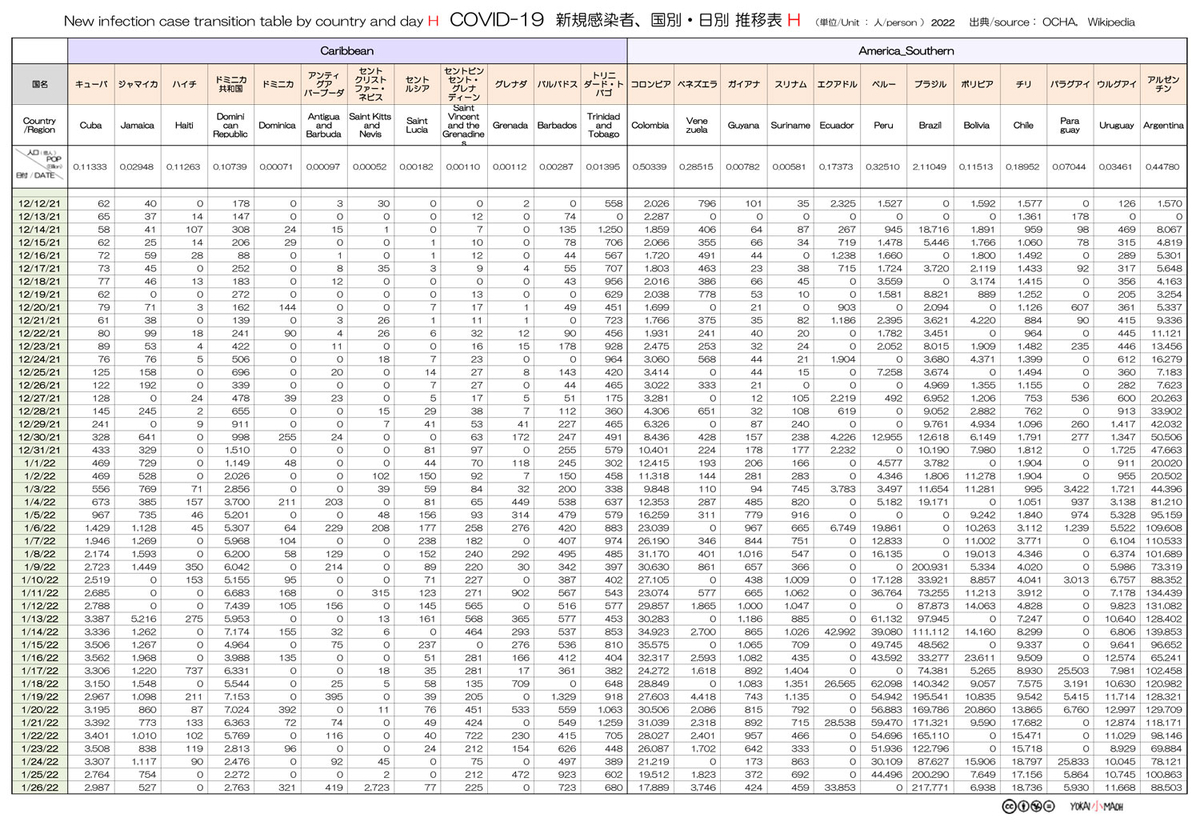Click the POP / DATE diagonal header cell
Viewport: 1200px width, 822px height.
tap(42, 165)
